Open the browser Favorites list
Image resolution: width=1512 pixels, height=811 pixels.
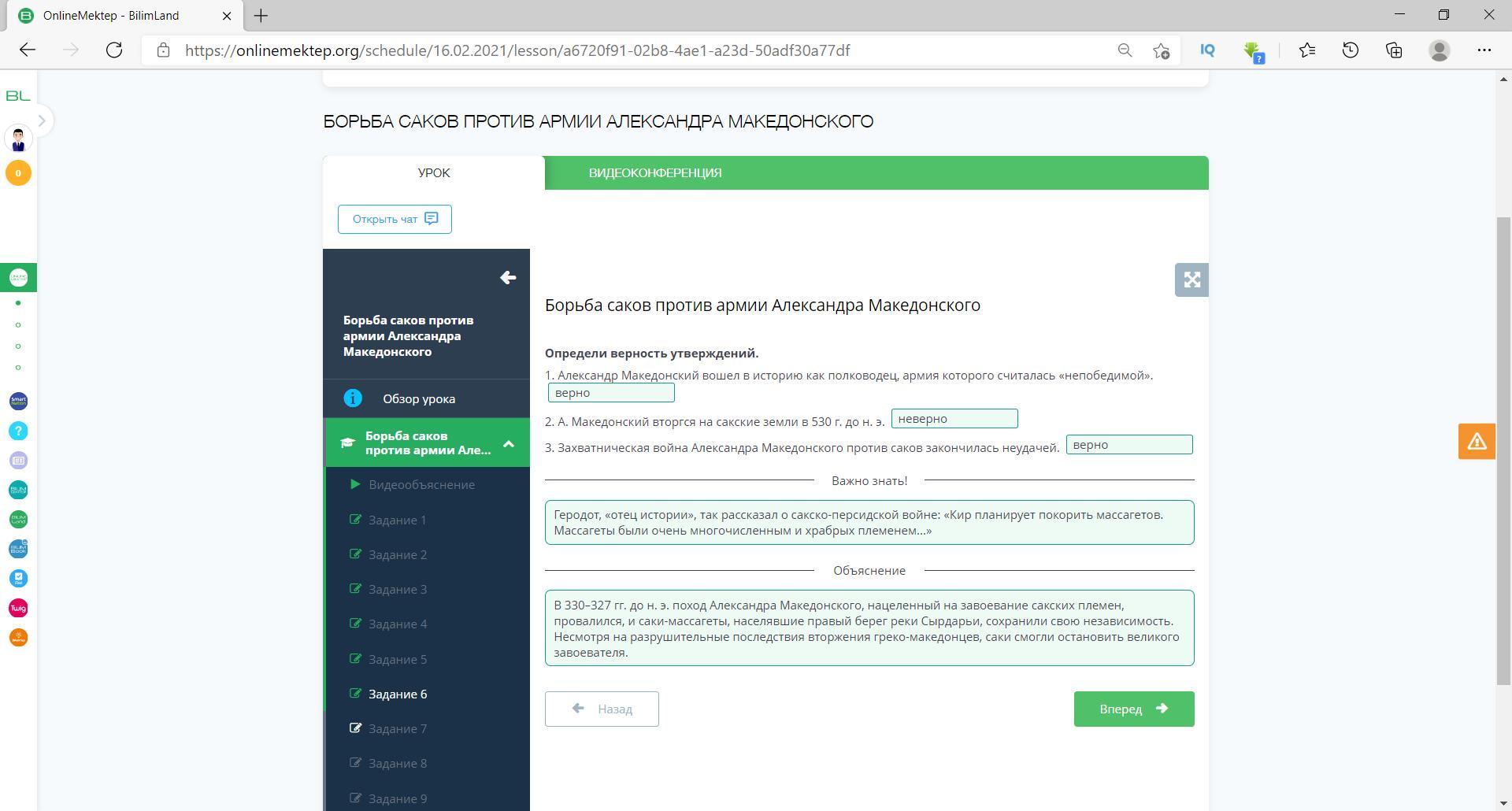click(x=1307, y=50)
